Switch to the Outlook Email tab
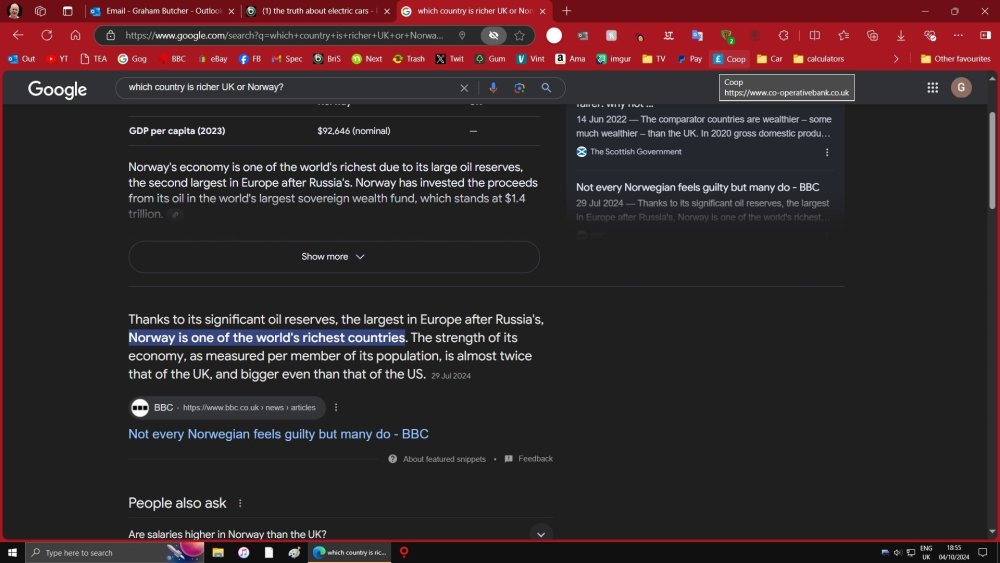 coord(162,11)
